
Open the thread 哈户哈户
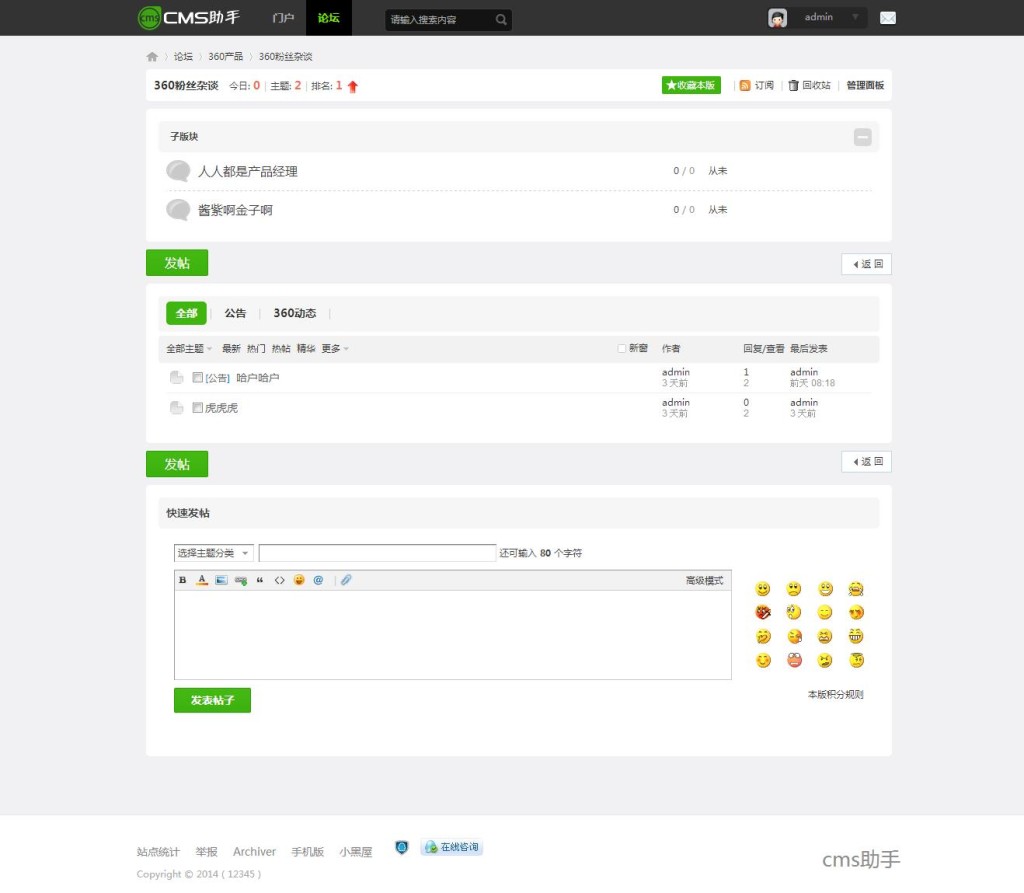(257, 378)
